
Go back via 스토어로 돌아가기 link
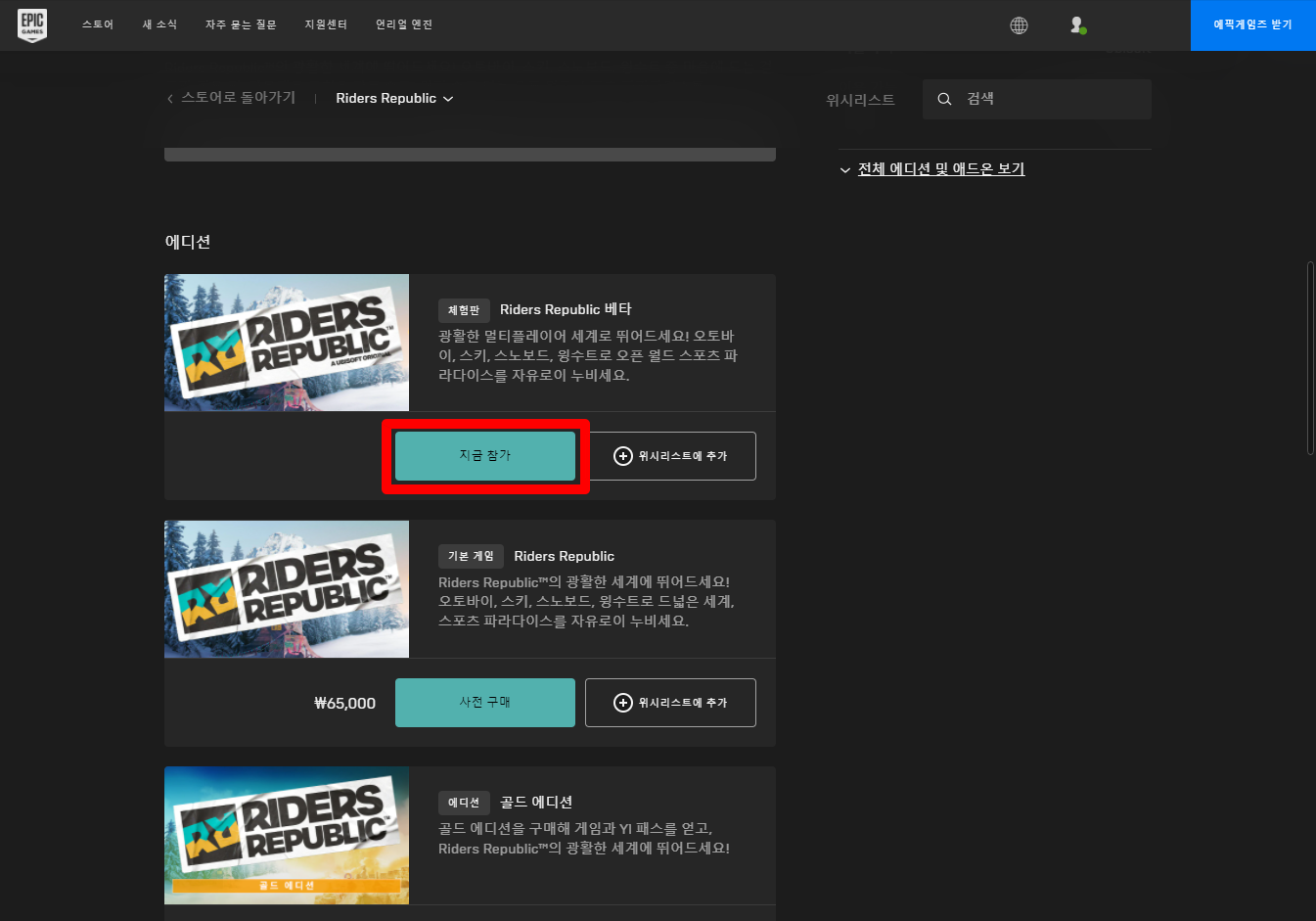point(238,98)
